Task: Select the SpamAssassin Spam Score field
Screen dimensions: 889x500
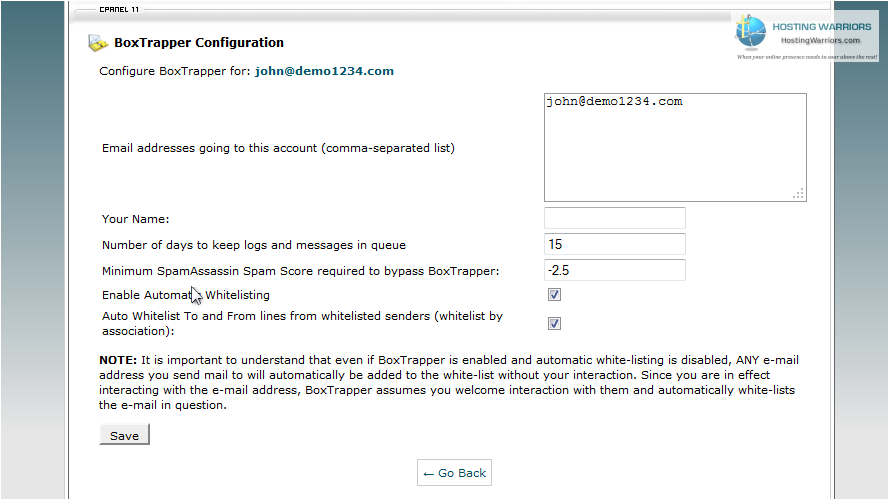Action: click(x=615, y=270)
